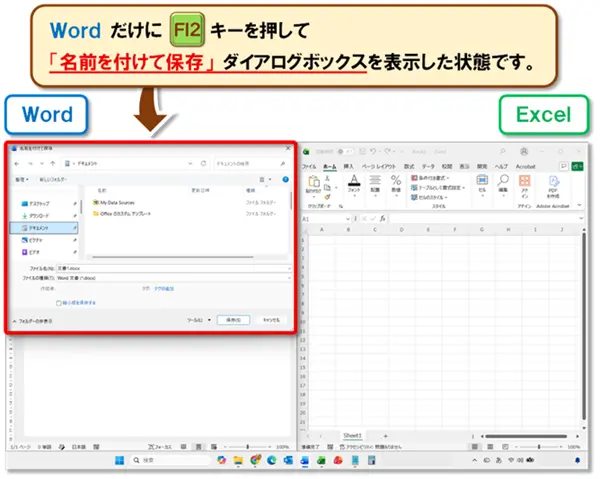Image resolution: width=600 pixels, height=479 pixels.
Task: Click タグの追加 link in dialog
Action: click(x=164, y=289)
